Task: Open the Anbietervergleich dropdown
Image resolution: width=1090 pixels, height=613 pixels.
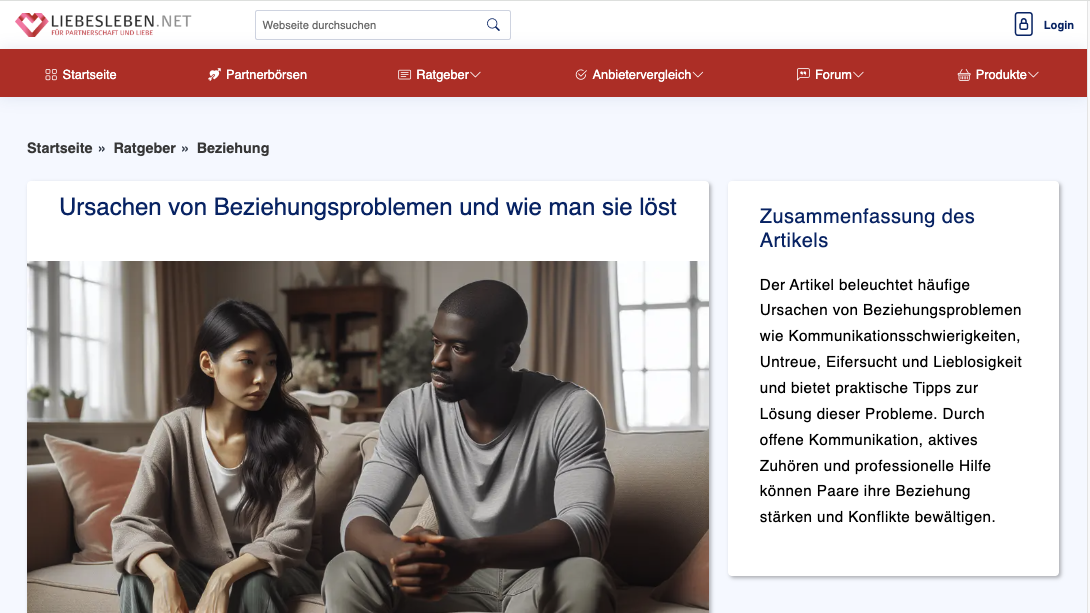Action: point(699,74)
